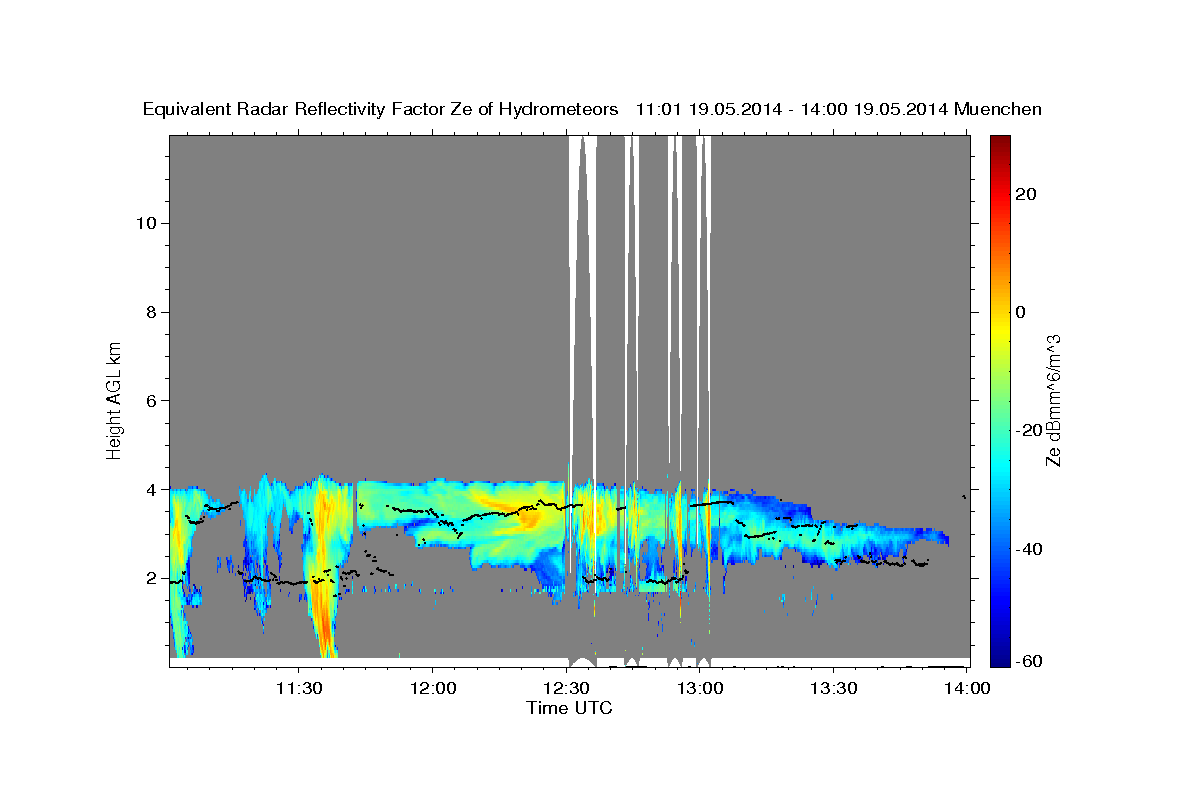Image resolution: width=1200 pixels, height=800 pixels.
Task: Click the orange reflectivity core near 12:20
Action: pos(524,513)
